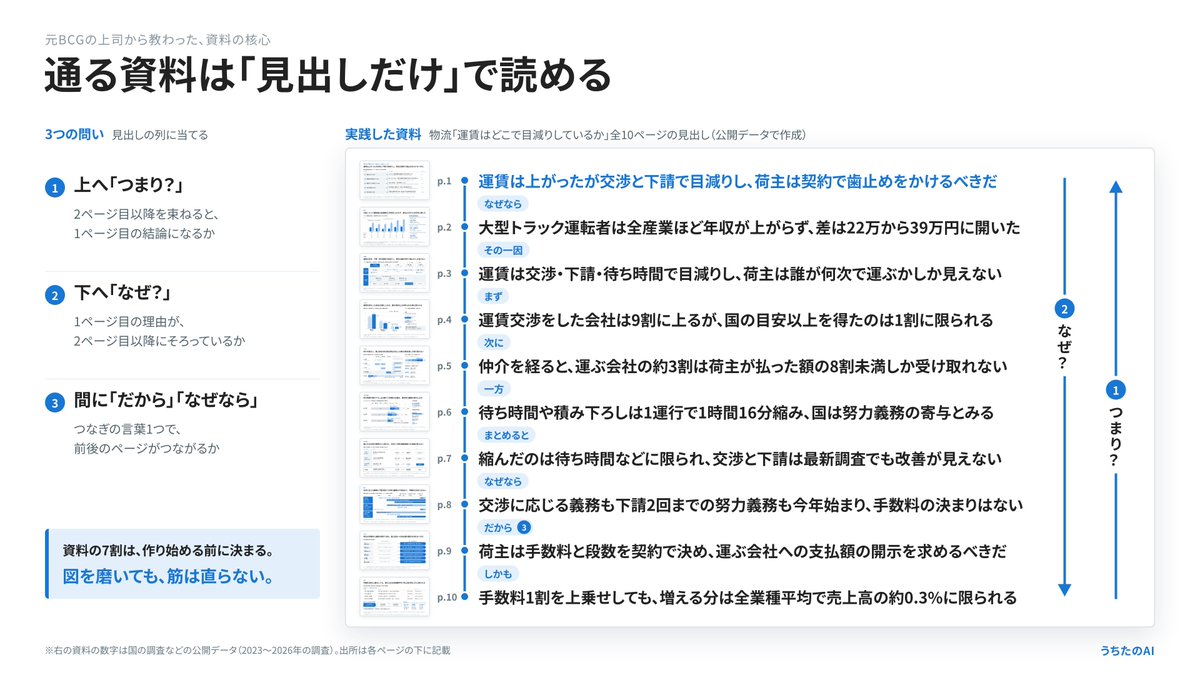1200x675 pixels.
Task: Click the p.8 slide thumbnail
Action: click(394, 505)
